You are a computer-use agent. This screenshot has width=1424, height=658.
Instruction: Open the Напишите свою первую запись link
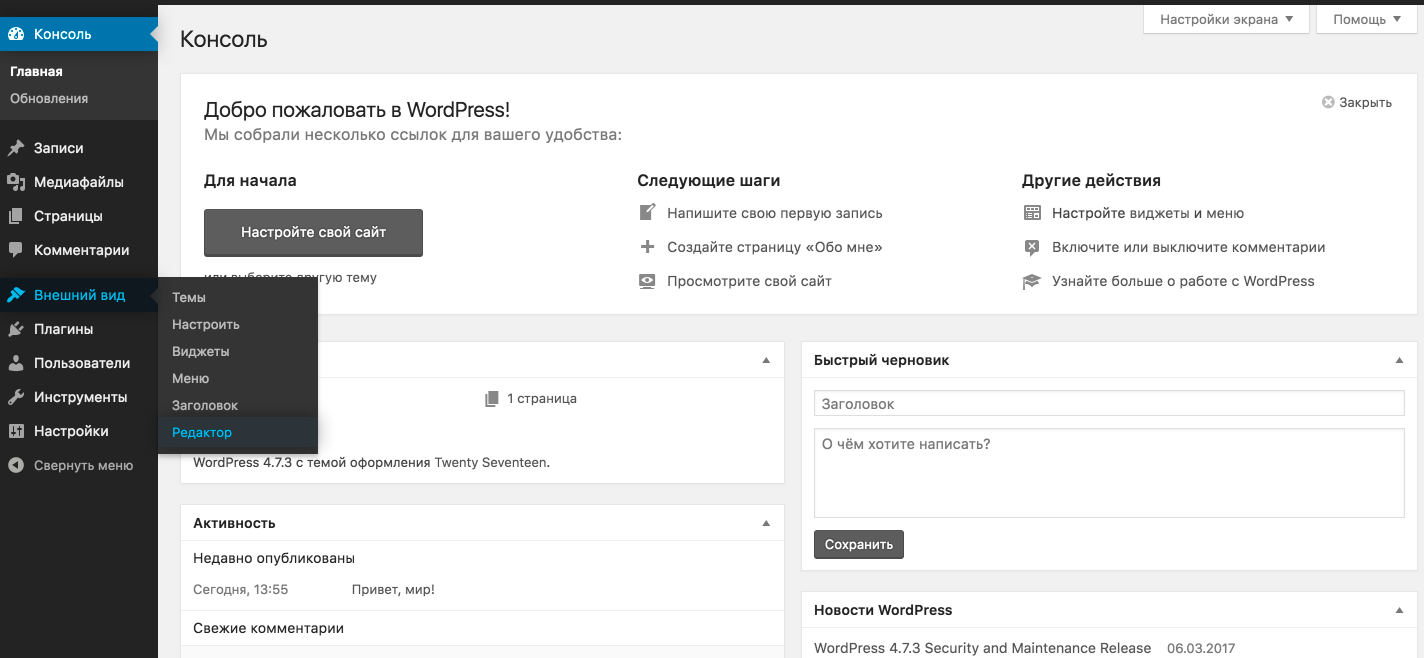point(774,213)
